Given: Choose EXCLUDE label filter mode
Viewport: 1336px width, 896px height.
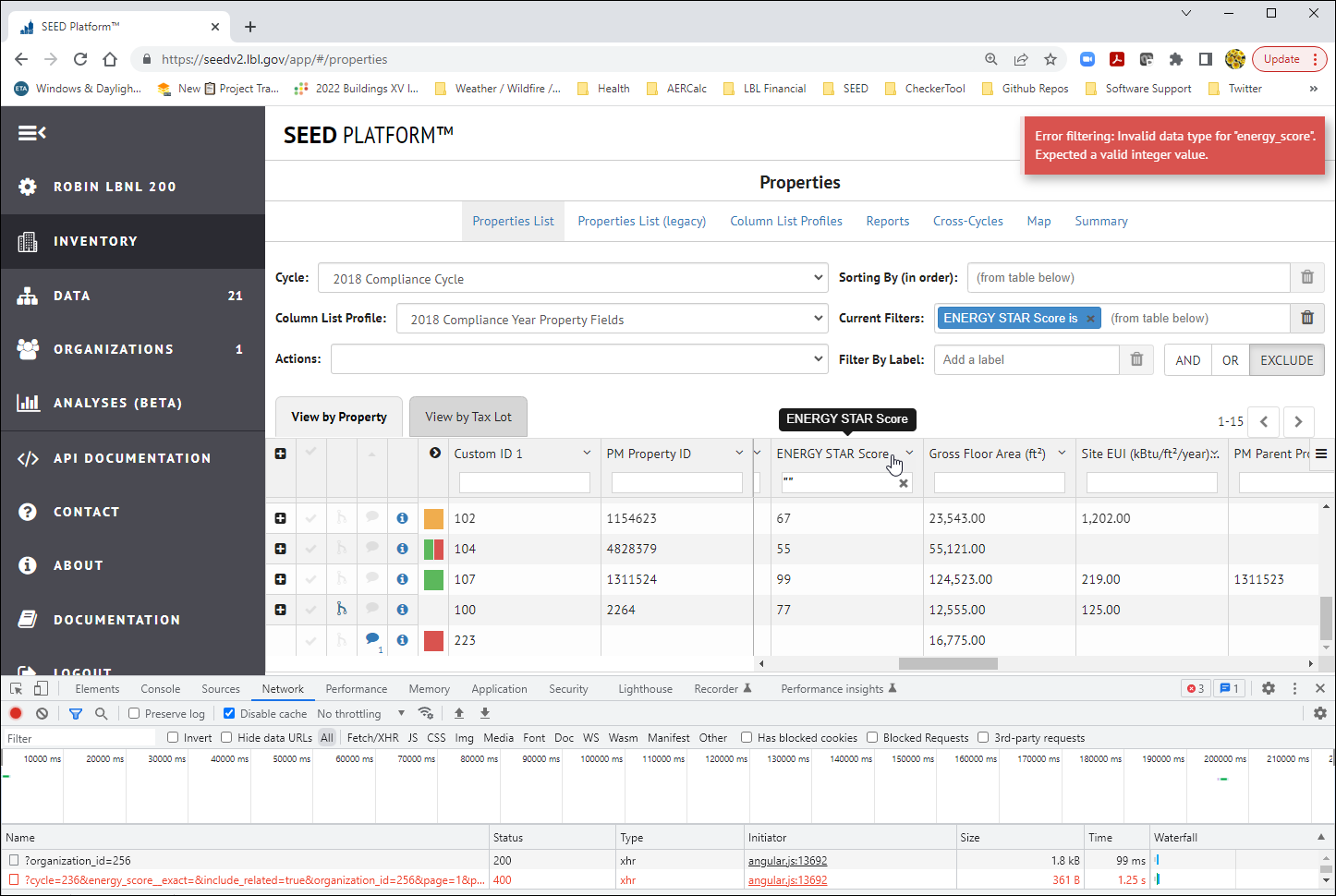Looking at the screenshot, I should [1286, 360].
